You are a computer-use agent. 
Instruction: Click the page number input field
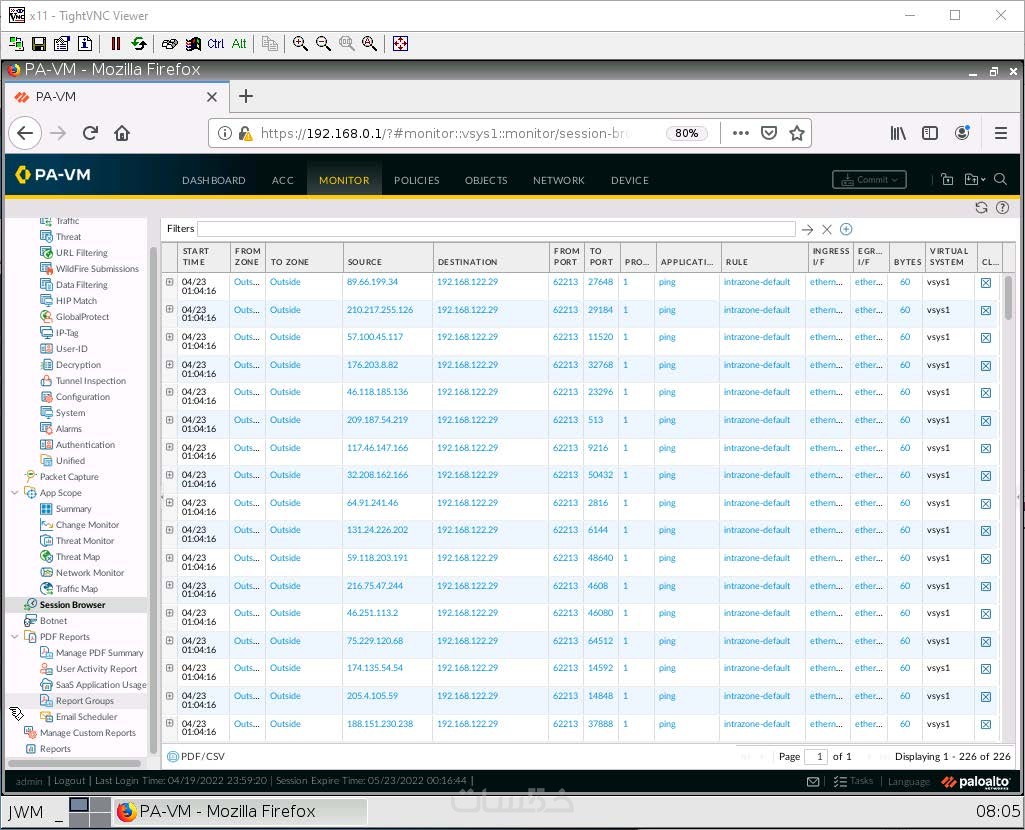(816, 756)
